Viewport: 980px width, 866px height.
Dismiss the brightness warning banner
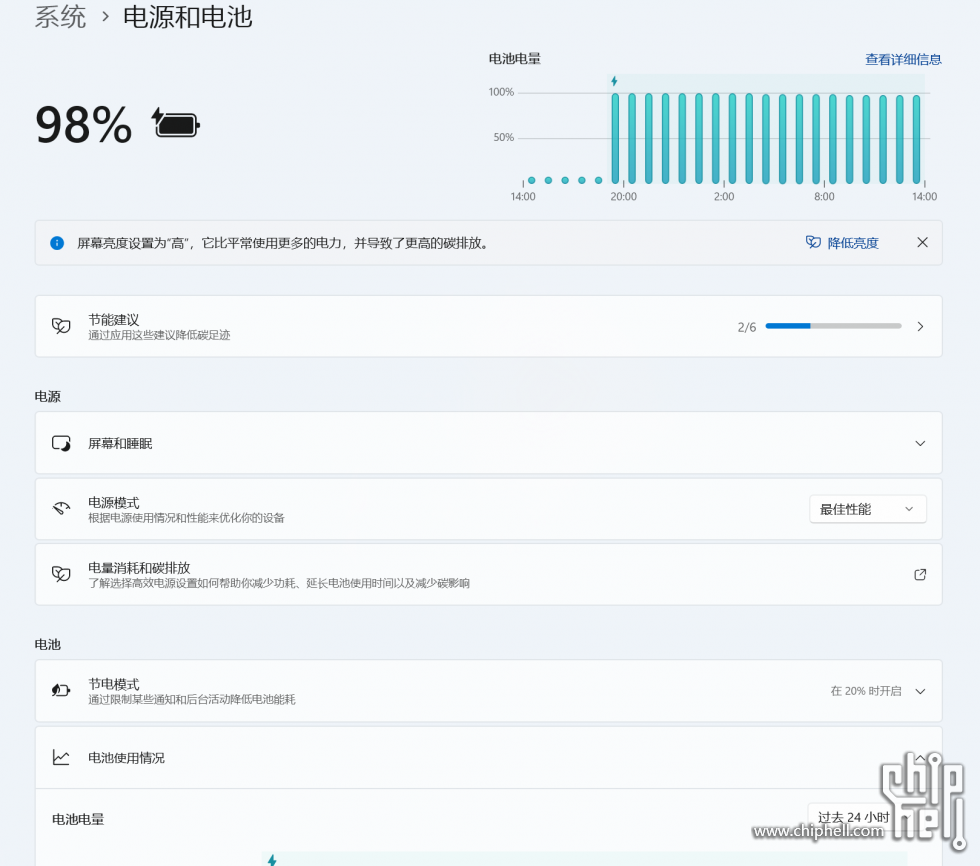[922, 243]
